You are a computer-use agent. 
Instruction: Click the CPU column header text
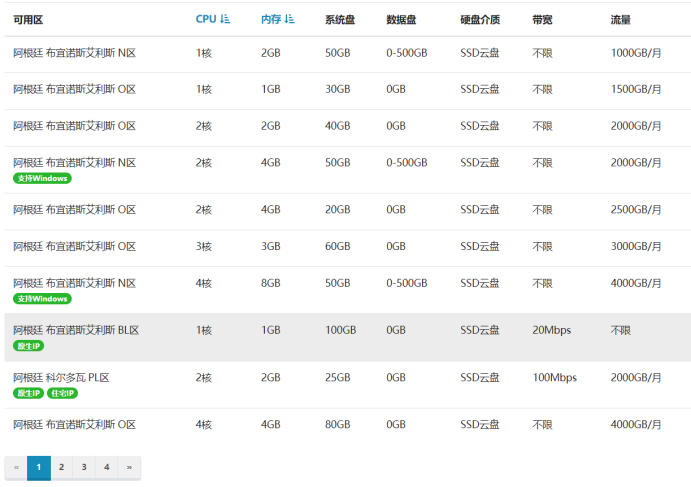coord(206,19)
